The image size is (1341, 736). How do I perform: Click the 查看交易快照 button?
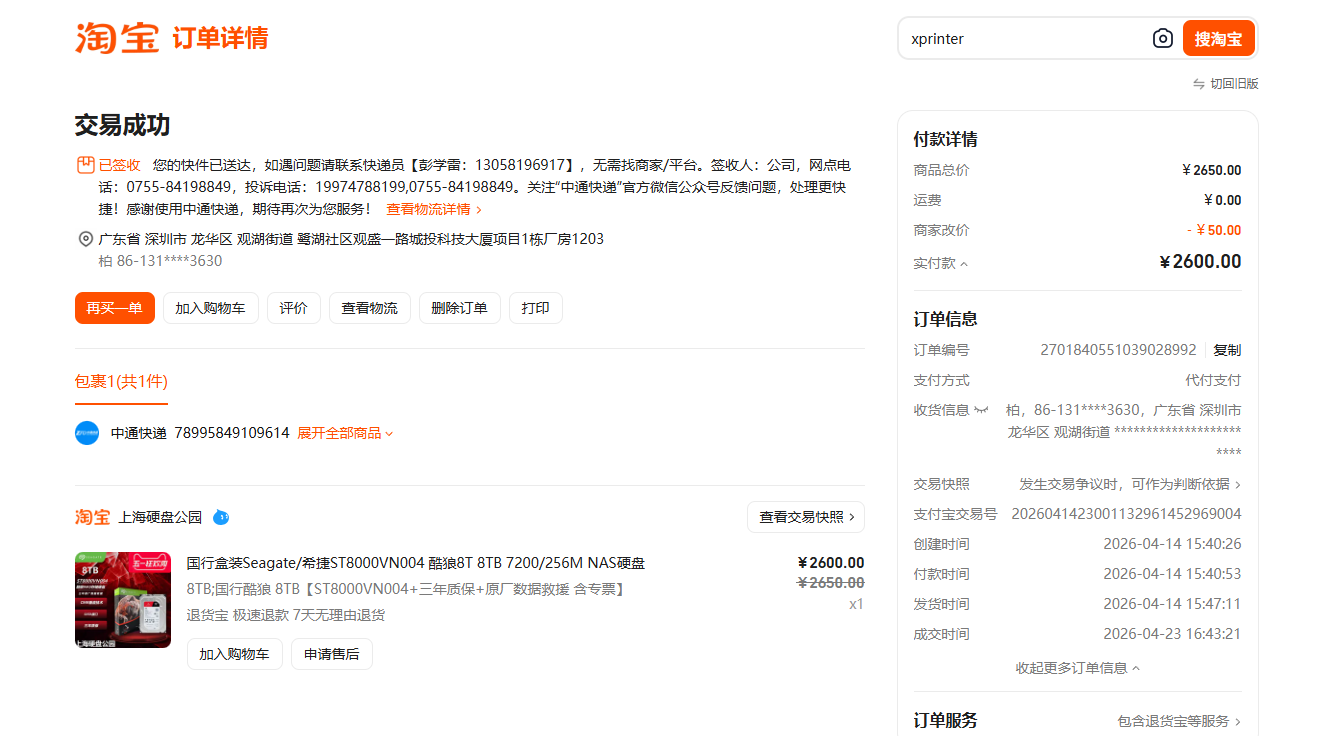805,517
